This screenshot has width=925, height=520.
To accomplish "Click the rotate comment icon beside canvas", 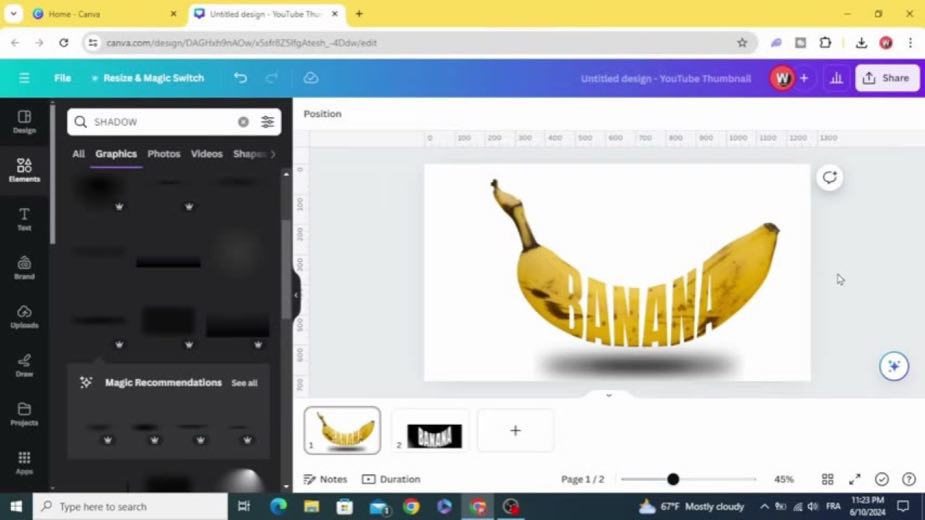I will (x=829, y=178).
